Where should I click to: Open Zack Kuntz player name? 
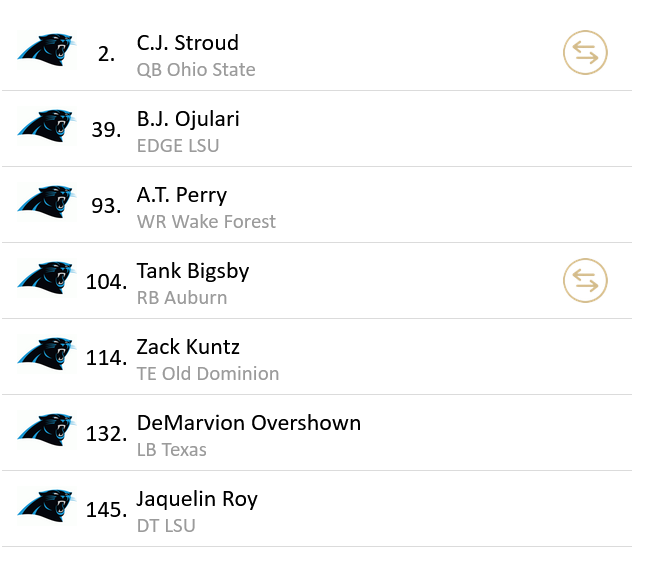click(189, 347)
